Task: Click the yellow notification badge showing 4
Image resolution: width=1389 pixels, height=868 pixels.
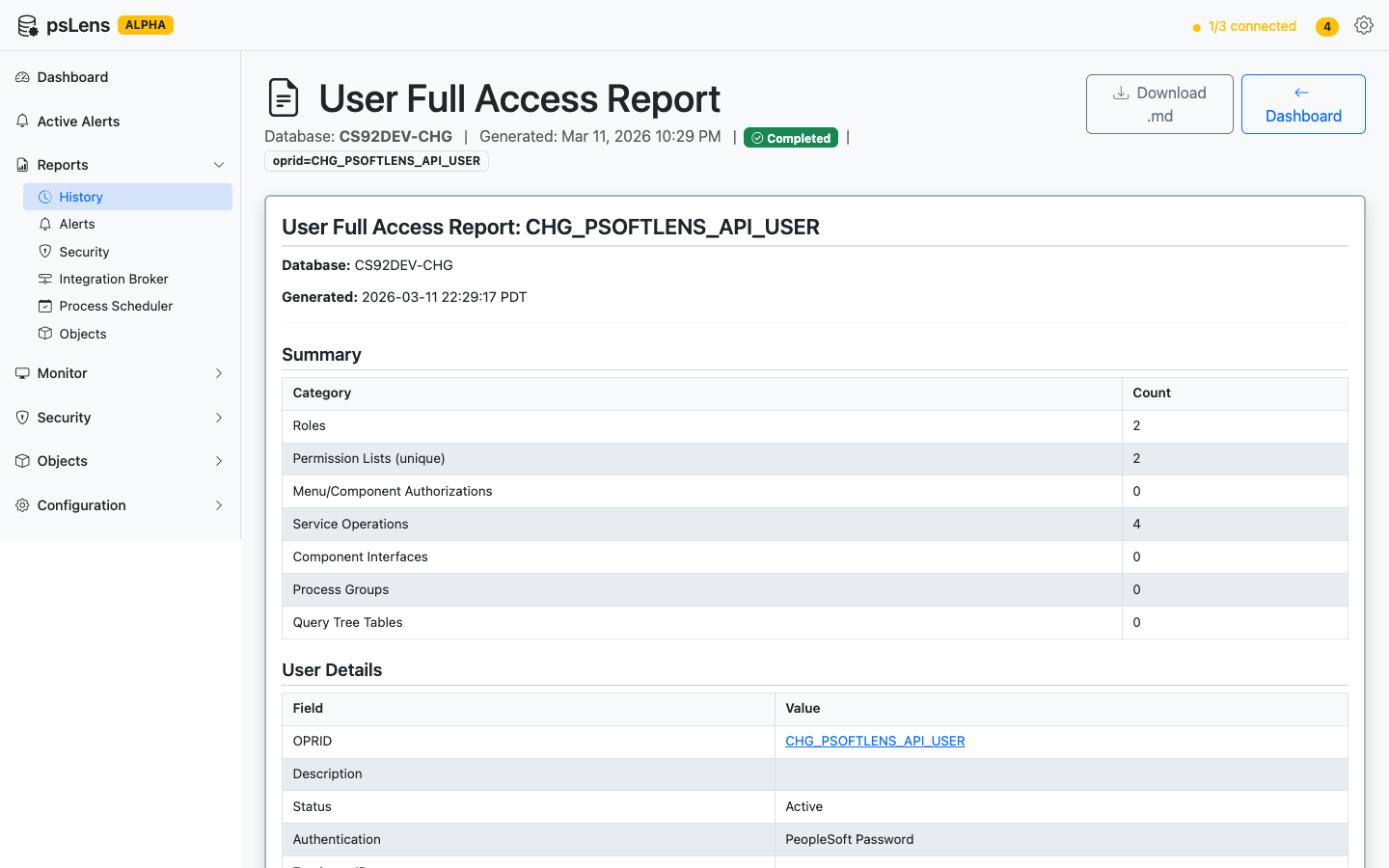Action: (1327, 27)
